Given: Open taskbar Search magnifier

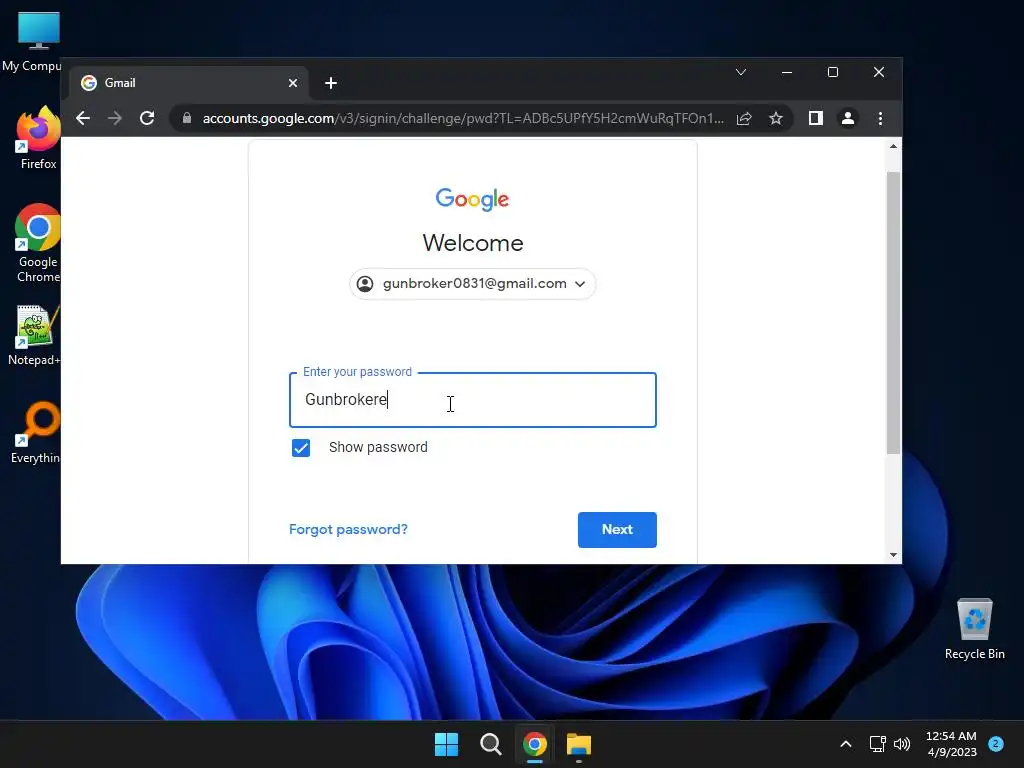Looking at the screenshot, I should point(490,744).
